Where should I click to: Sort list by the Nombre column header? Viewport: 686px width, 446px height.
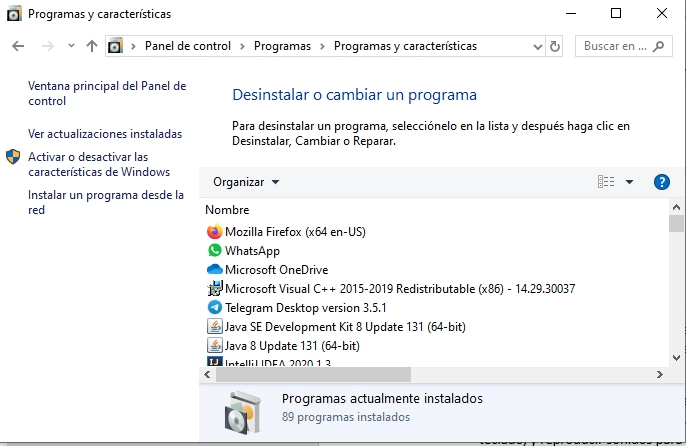click(227, 210)
